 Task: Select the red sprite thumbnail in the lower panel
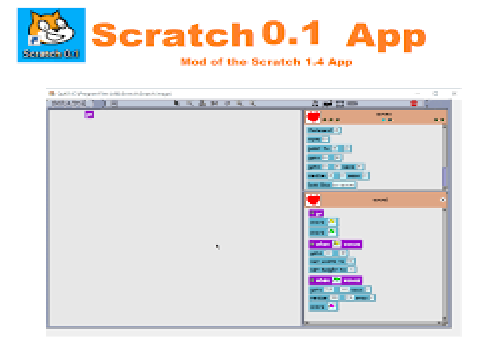[x=313, y=200]
